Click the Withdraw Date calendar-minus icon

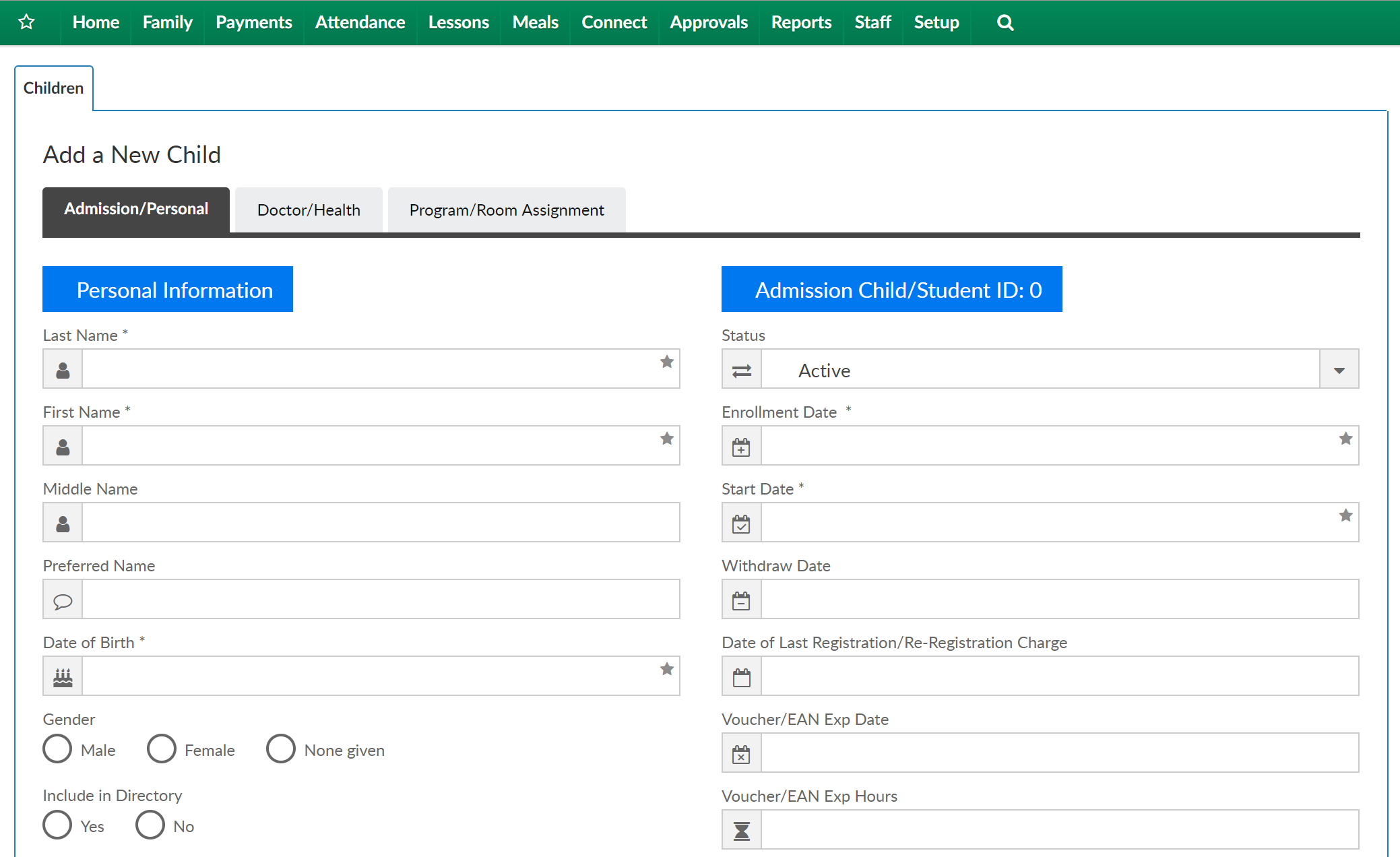[x=741, y=600]
